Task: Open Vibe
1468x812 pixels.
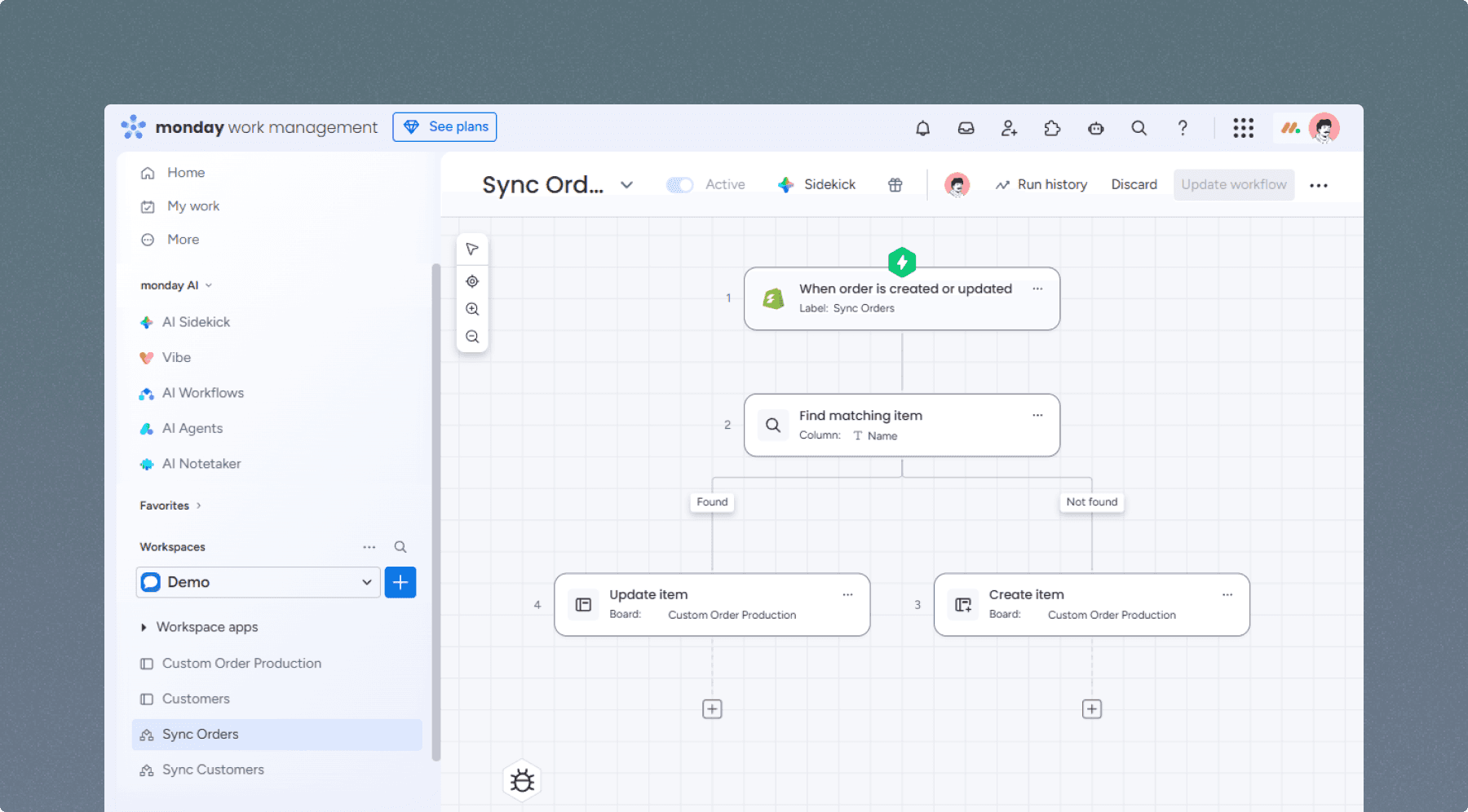Action: pyautogui.click(x=176, y=357)
